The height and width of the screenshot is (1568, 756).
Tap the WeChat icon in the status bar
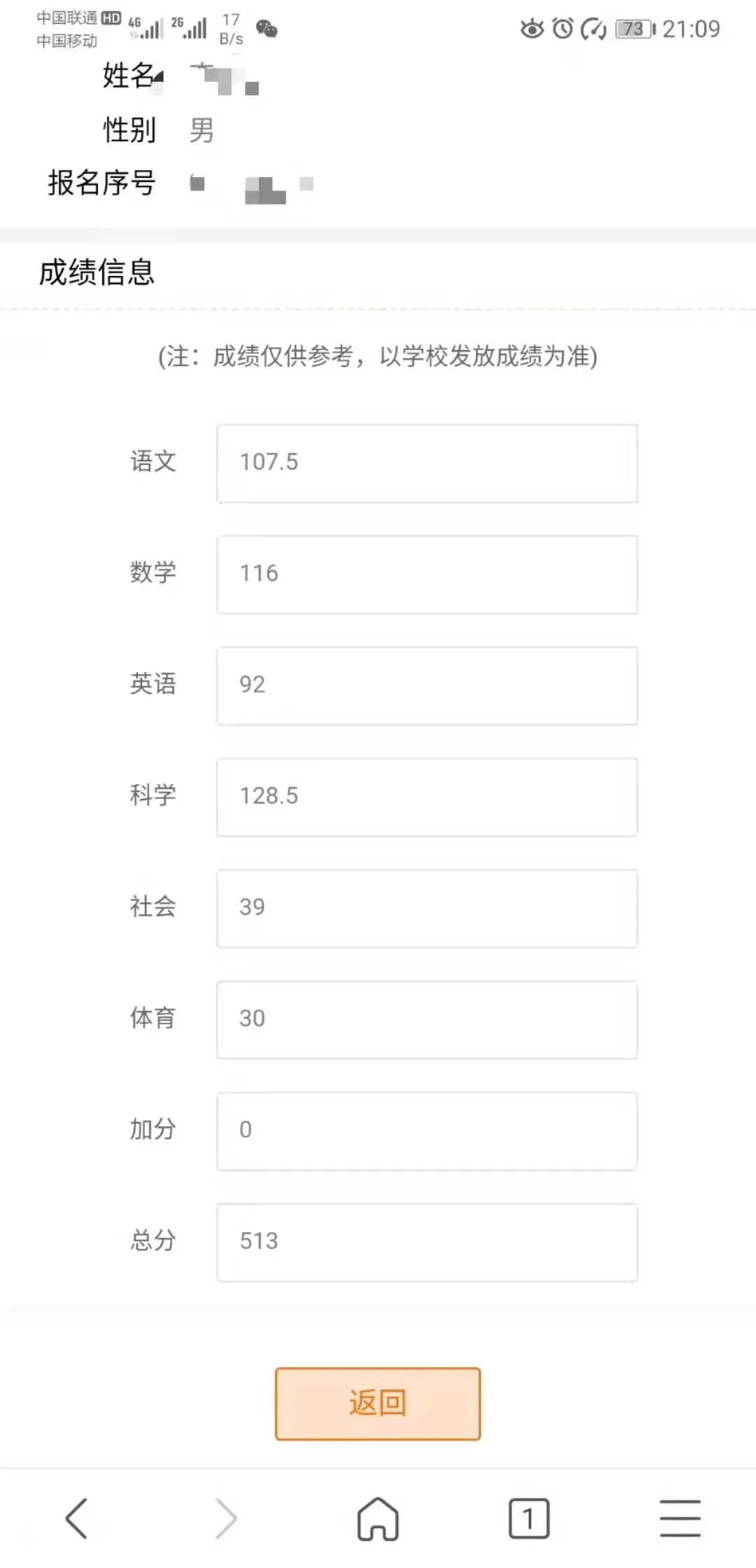[x=265, y=29]
